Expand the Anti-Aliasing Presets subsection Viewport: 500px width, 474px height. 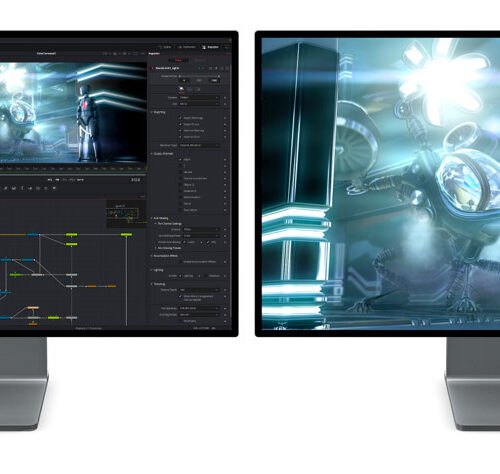[168, 248]
